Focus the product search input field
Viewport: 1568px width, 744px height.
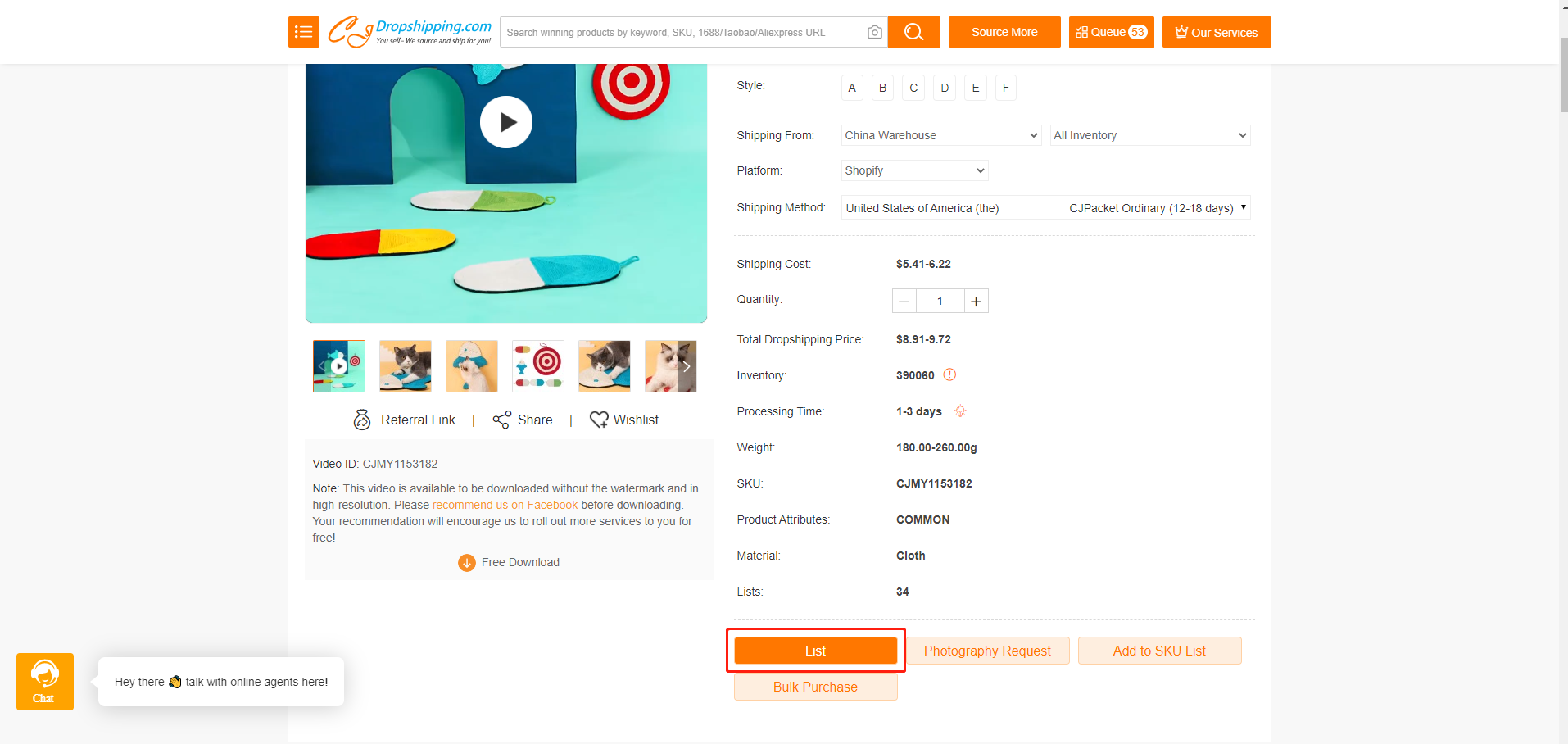pyautogui.click(x=683, y=32)
